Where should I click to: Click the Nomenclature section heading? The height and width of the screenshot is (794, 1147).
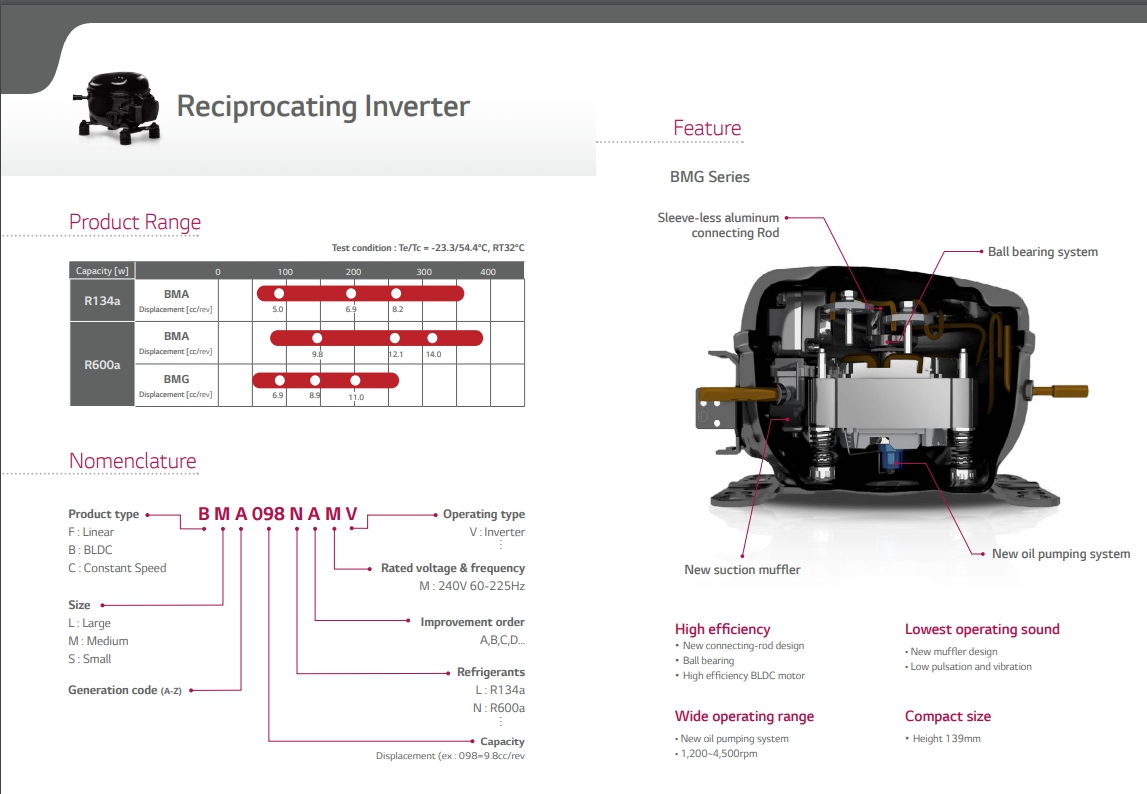tap(133, 461)
